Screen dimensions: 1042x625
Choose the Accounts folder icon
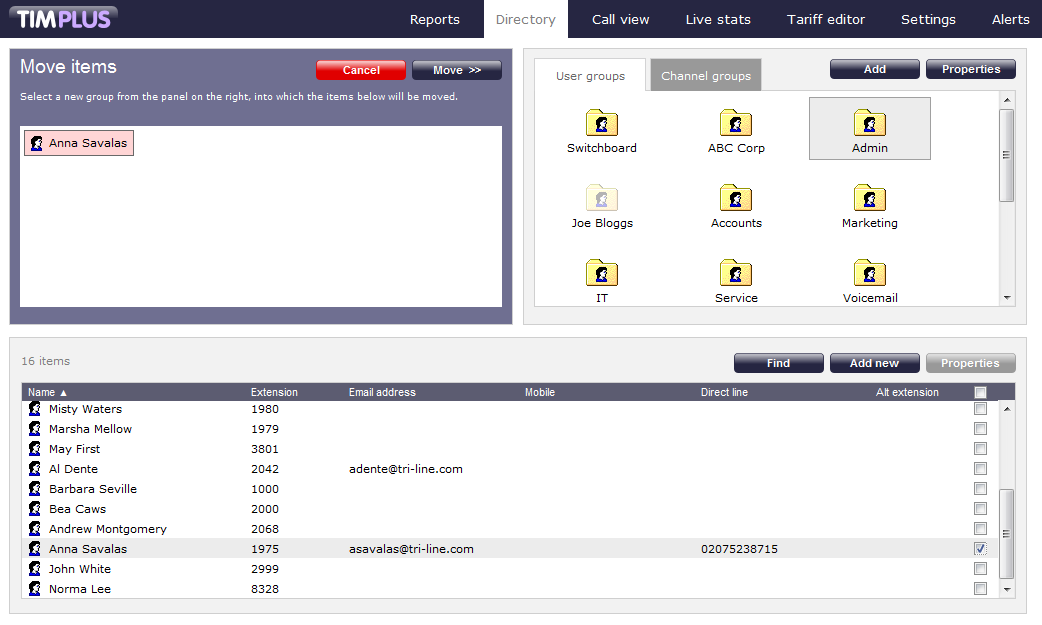[735, 198]
